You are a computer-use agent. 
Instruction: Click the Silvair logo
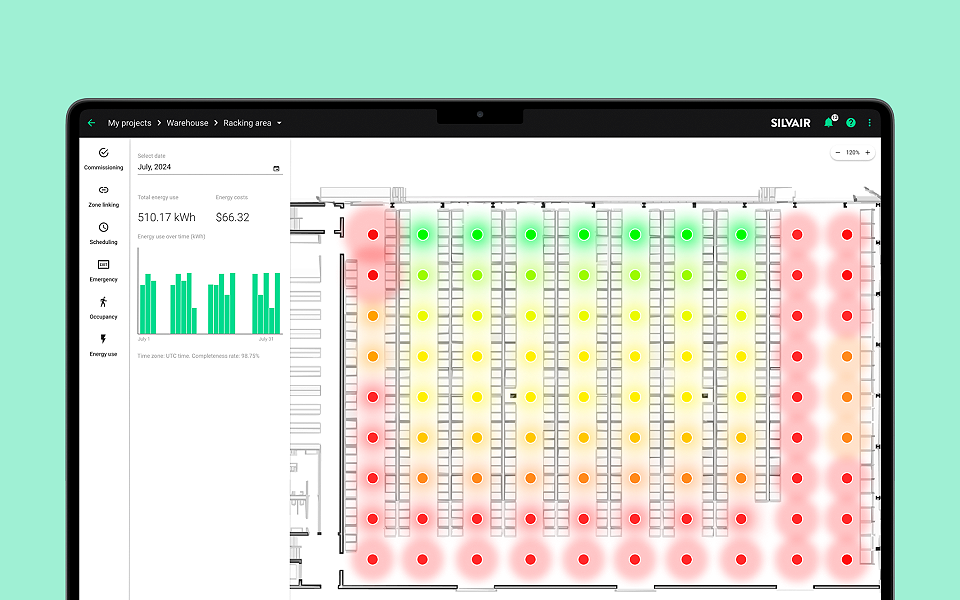click(x=790, y=123)
